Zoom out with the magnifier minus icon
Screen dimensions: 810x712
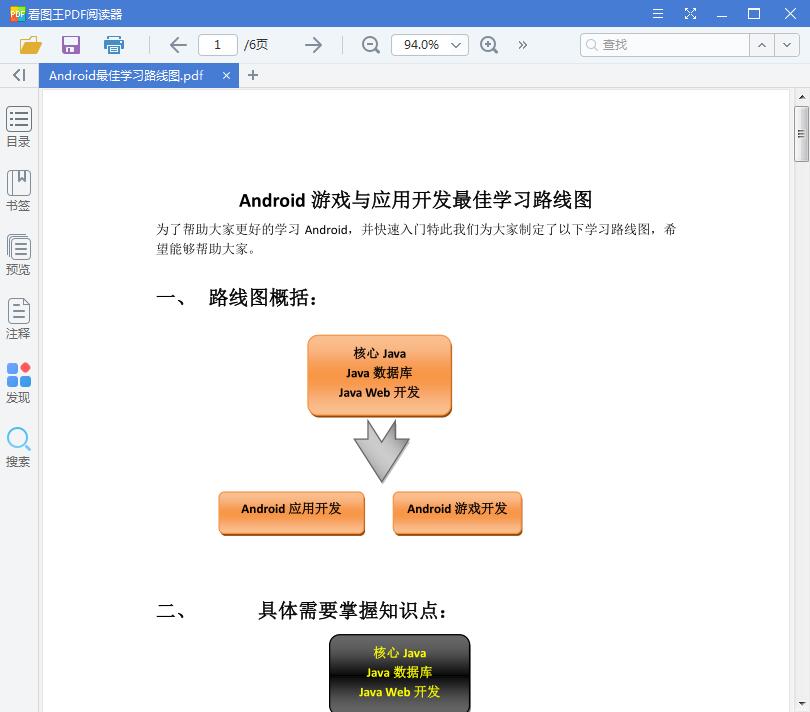[370, 45]
